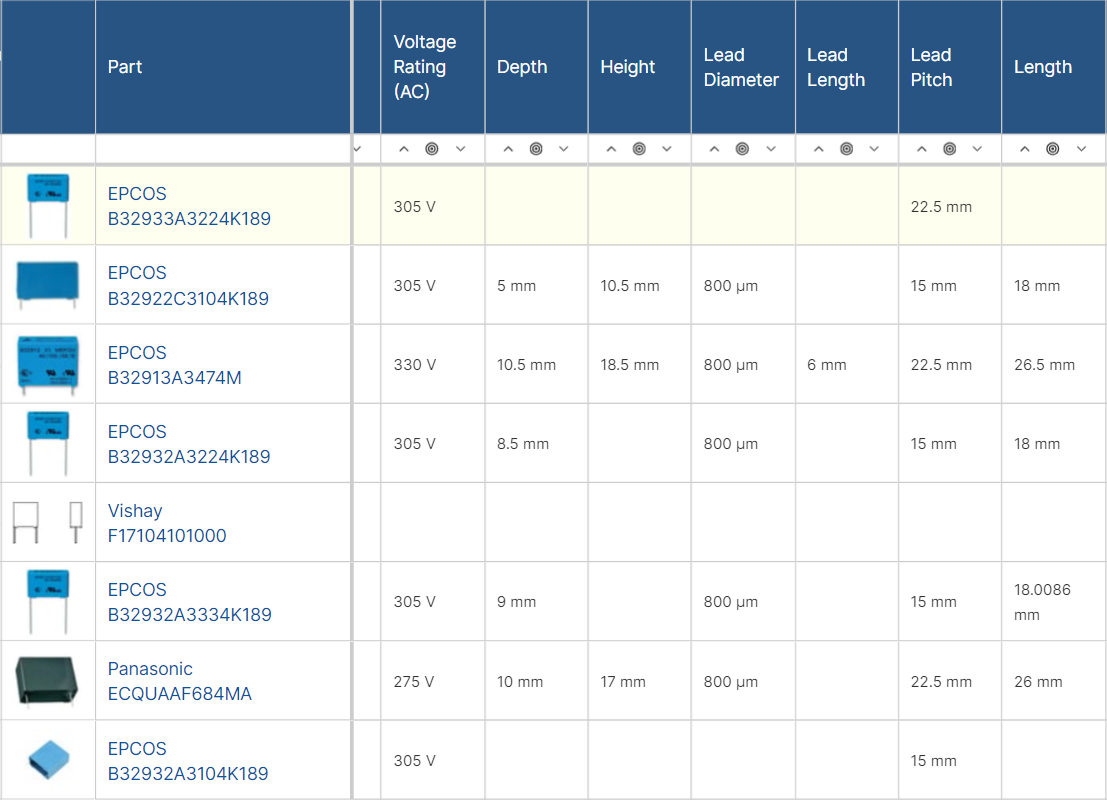Select the 18.5 mm height cell

tap(640, 365)
